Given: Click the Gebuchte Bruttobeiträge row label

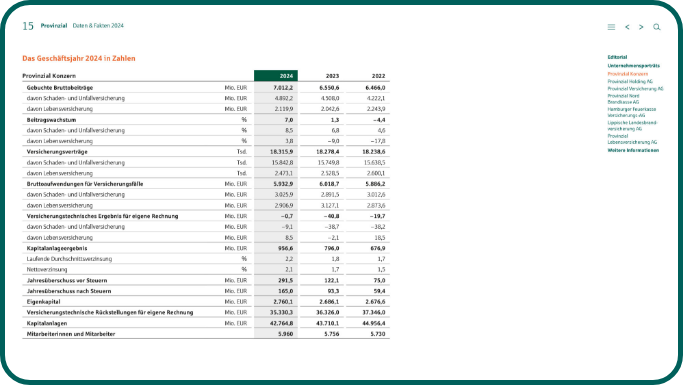Looking at the screenshot, I should coord(60,88).
